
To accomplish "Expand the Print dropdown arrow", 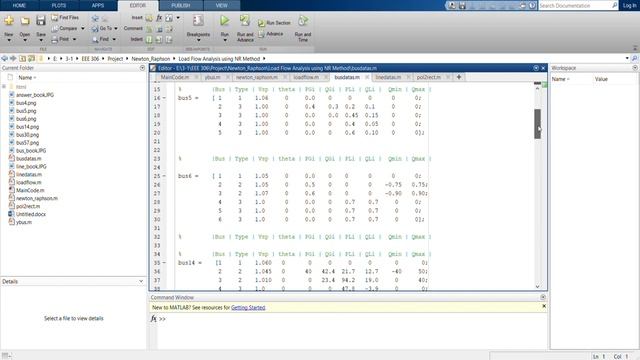I will tap(74, 40).
